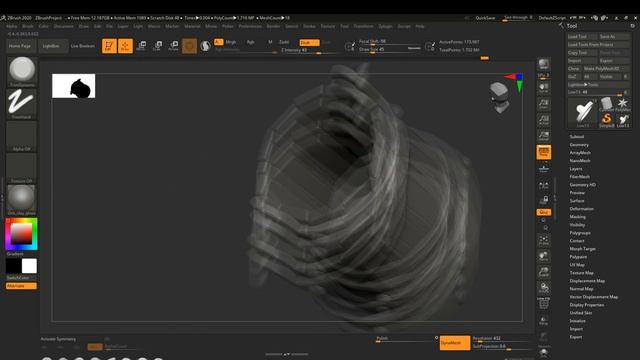Open the Alpha menu
This screenshot has width=640, height=360.
[x=11, y=26]
